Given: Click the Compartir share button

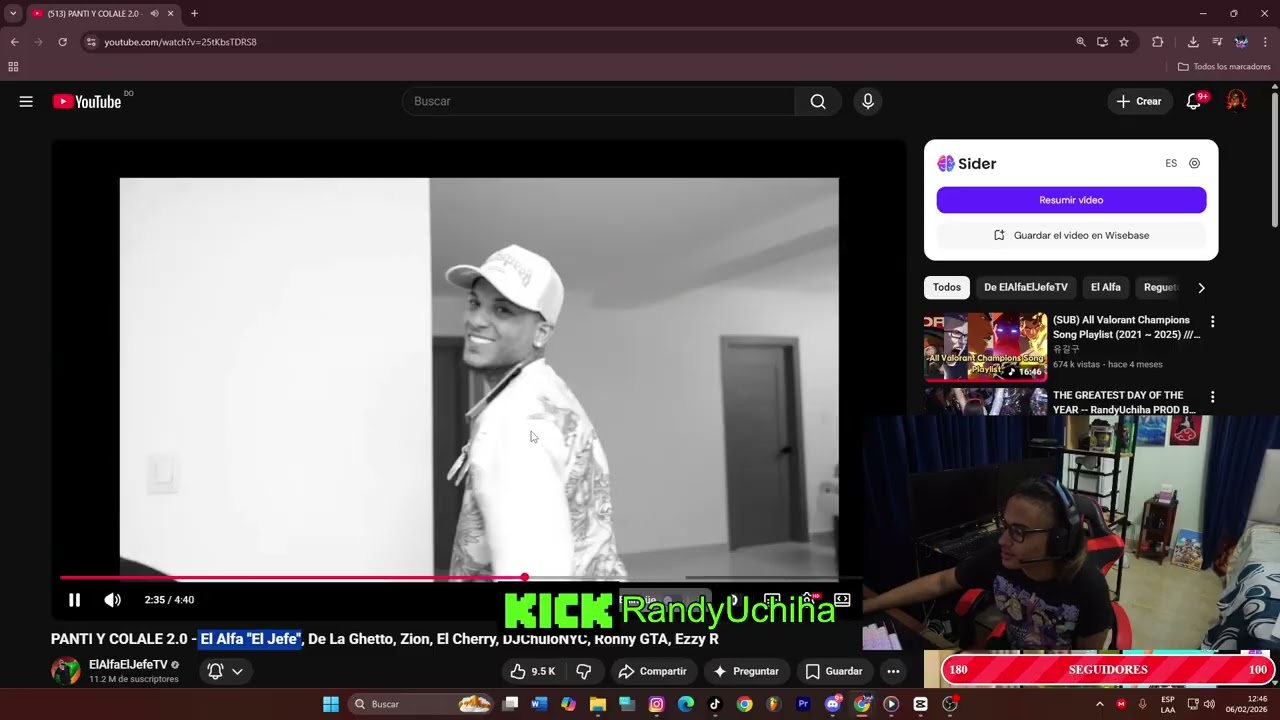Looking at the screenshot, I should pyautogui.click(x=652, y=671).
